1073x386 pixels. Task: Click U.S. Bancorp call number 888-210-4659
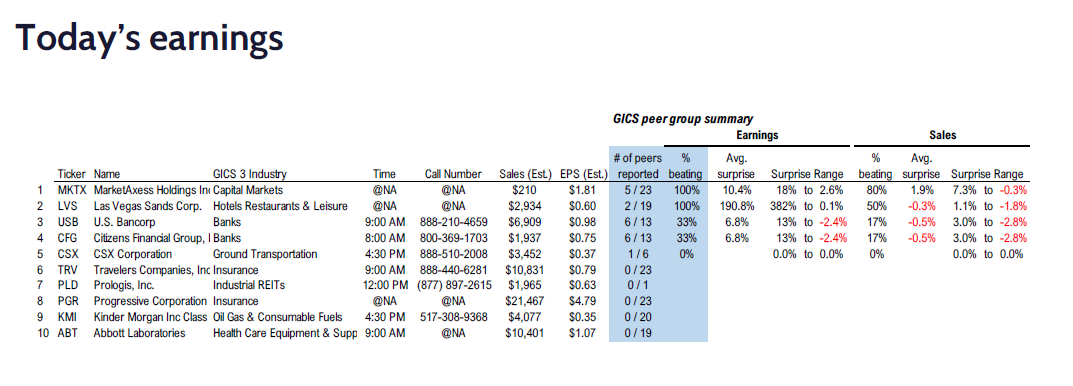coord(454,222)
